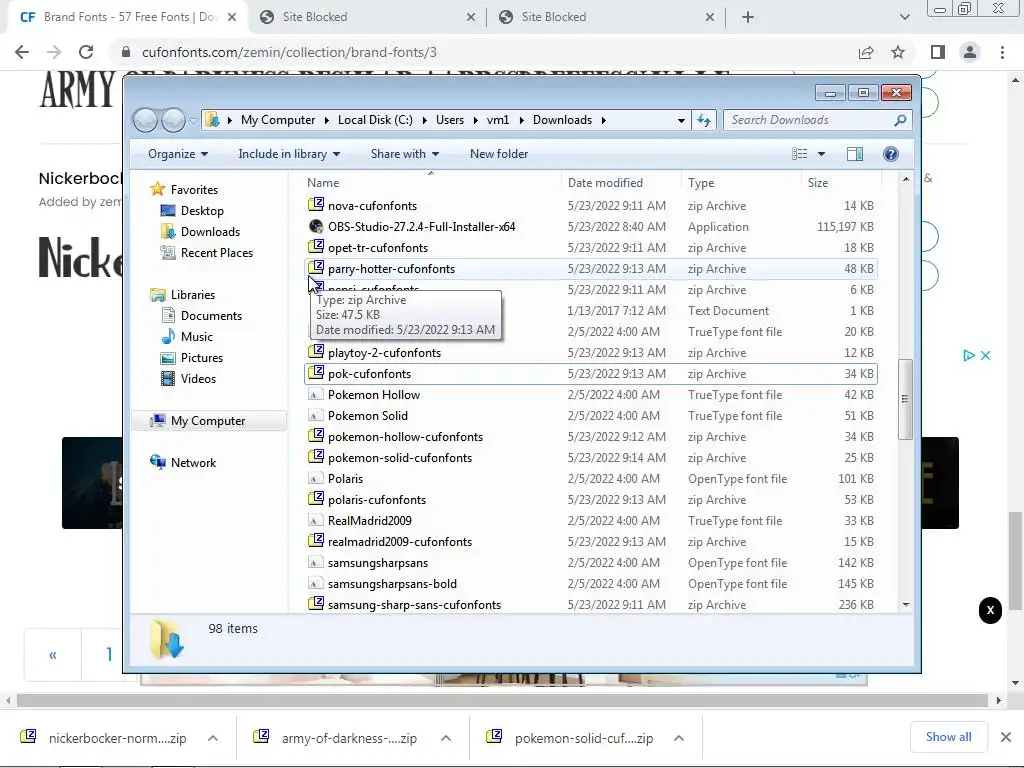Expand the Organize dropdown menu
The width and height of the screenshot is (1024, 768).
[x=178, y=154]
